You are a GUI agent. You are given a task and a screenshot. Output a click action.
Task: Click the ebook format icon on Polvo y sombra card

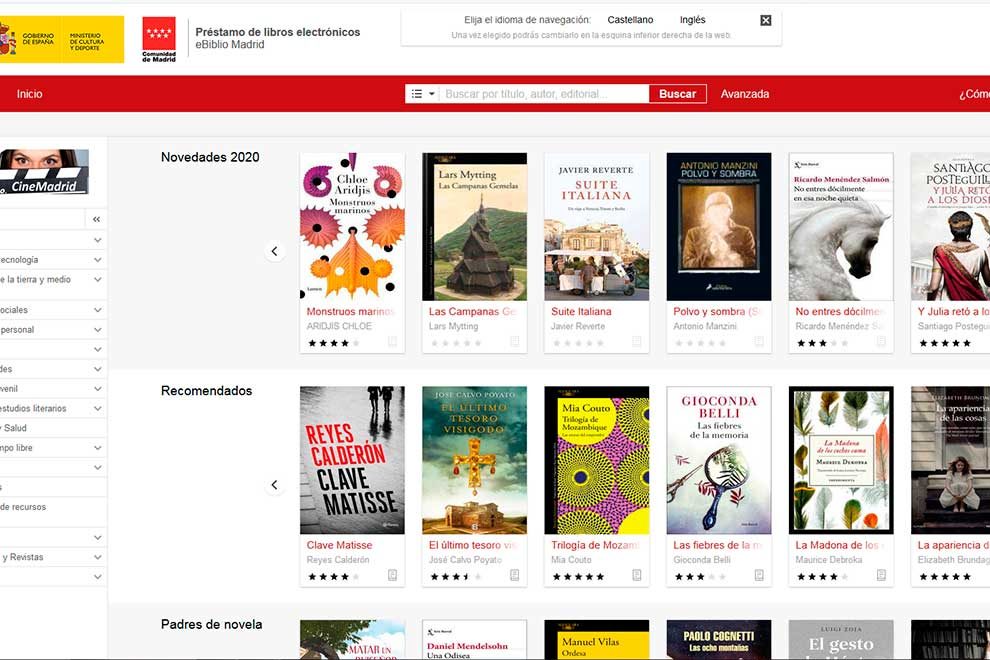(x=759, y=342)
